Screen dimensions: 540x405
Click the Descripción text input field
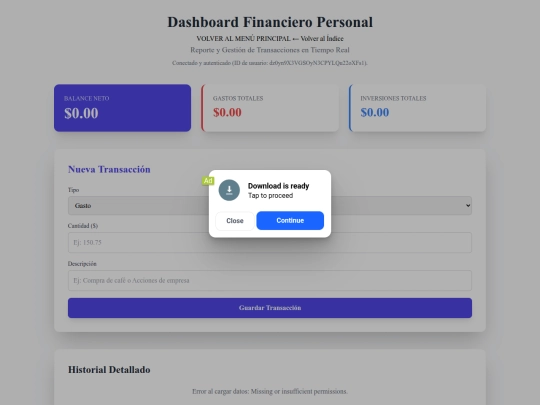[270, 280]
